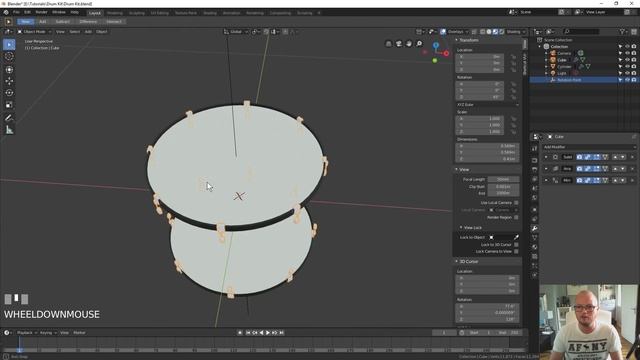Move the Mirror modifier up

615,180
